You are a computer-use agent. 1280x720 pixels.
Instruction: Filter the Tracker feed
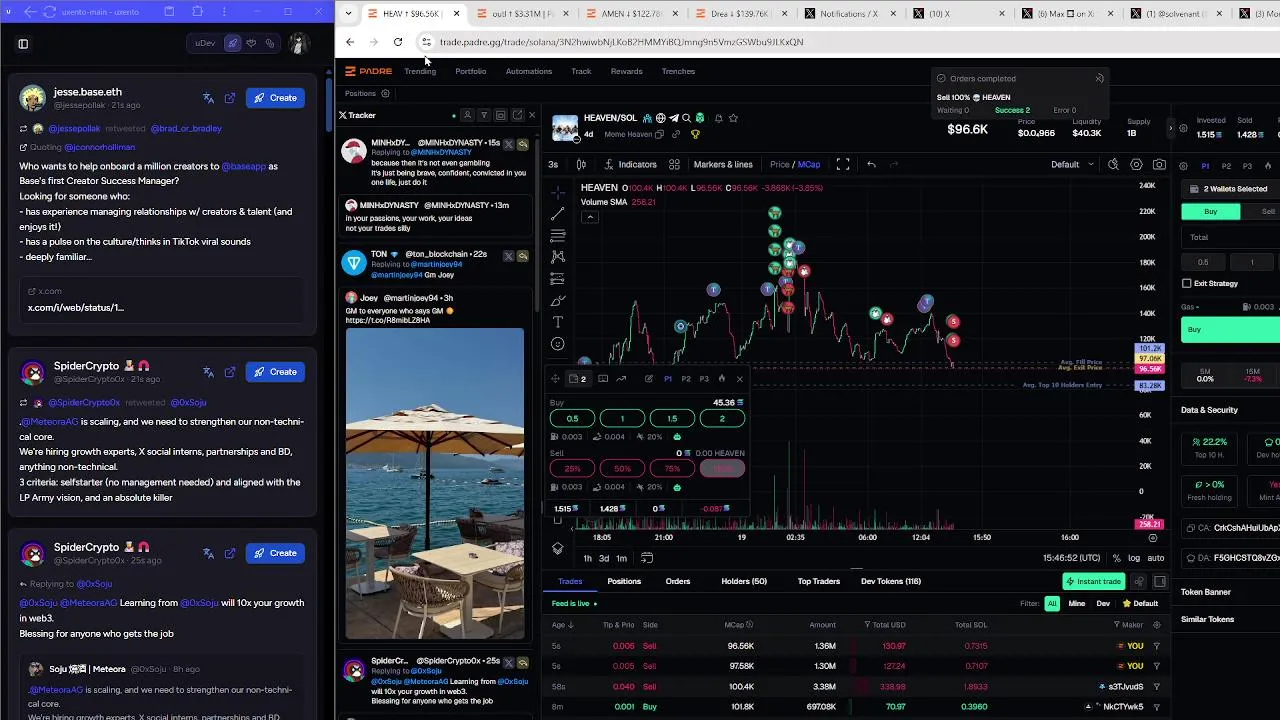[484, 115]
